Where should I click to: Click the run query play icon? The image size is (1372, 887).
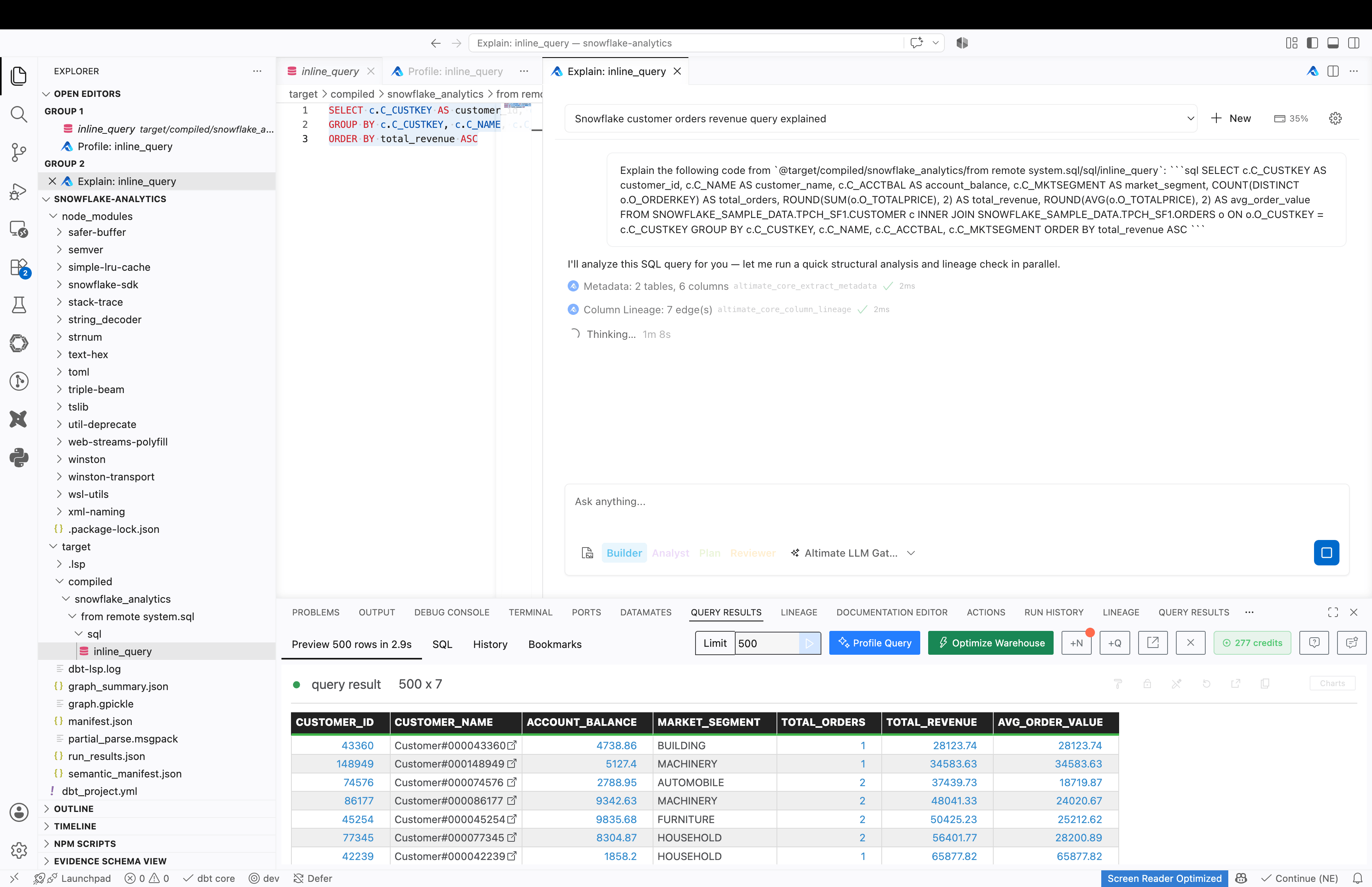(x=809, y=643)
